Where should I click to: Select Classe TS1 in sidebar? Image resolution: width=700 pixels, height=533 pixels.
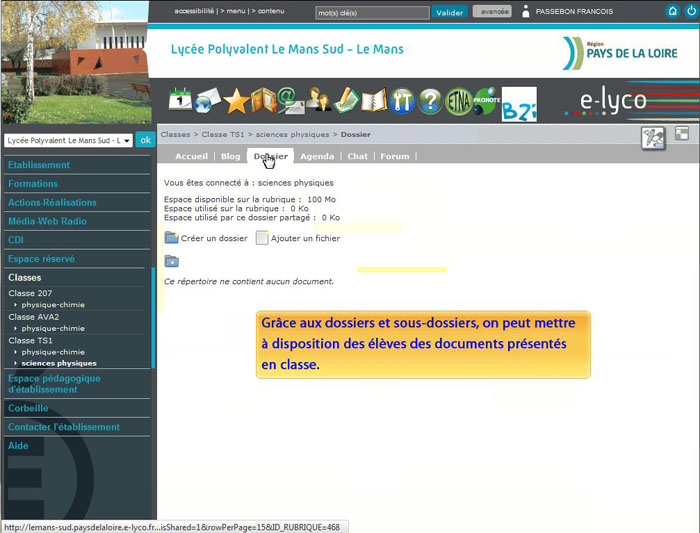point(30,341)
